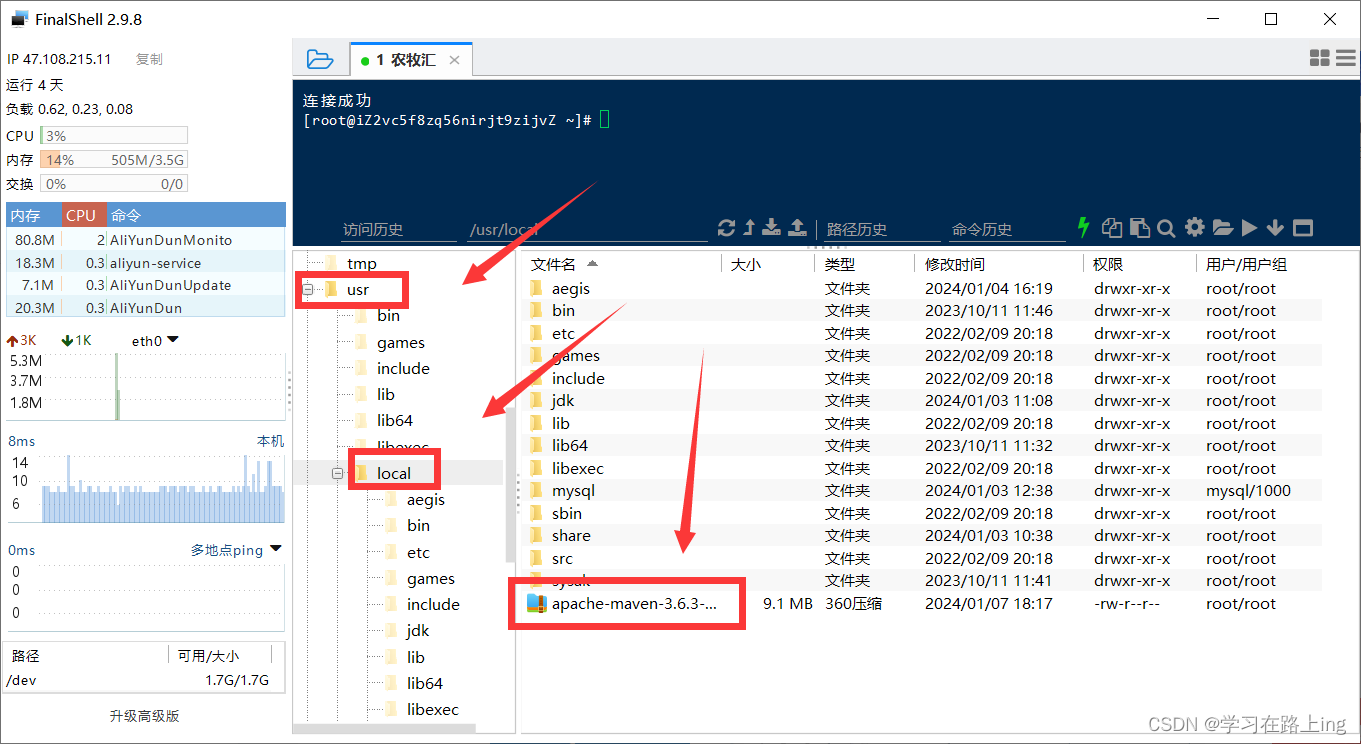Toggle fullscreen terminal window icon

point(1302,228)
